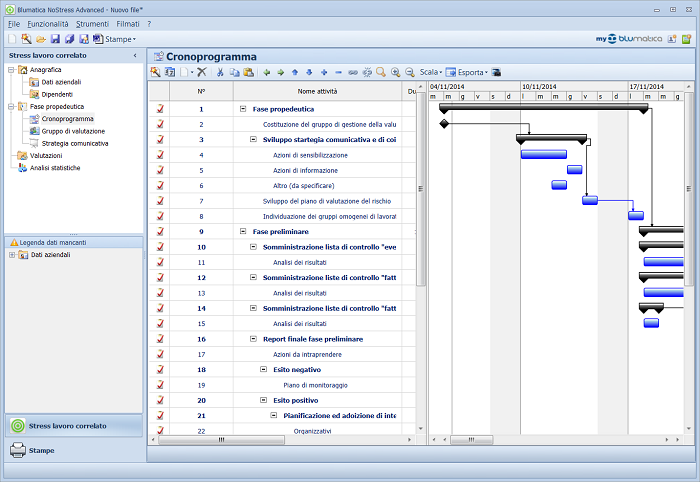Click the cut scissors icon in Cronoprogramma toolbar
The image size is (700, 482).
point(221,73)
